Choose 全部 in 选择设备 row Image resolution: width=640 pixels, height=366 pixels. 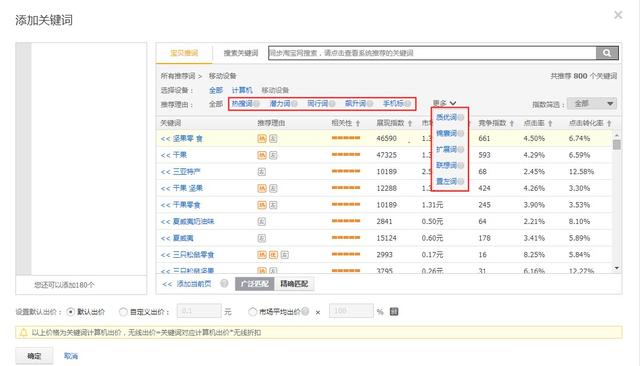click(216, 90)
